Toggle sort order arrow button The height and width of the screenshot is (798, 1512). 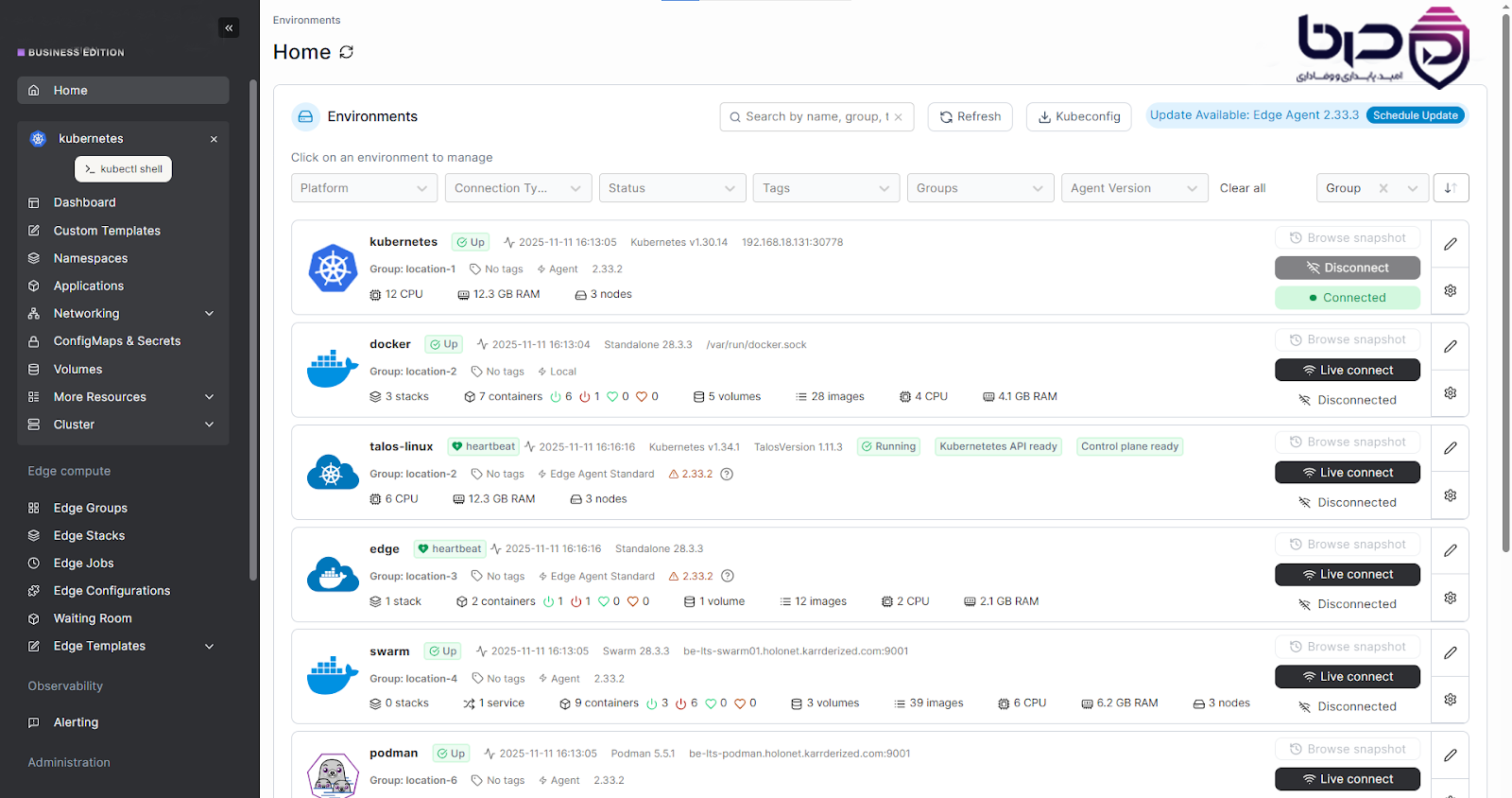(1451, 188)
